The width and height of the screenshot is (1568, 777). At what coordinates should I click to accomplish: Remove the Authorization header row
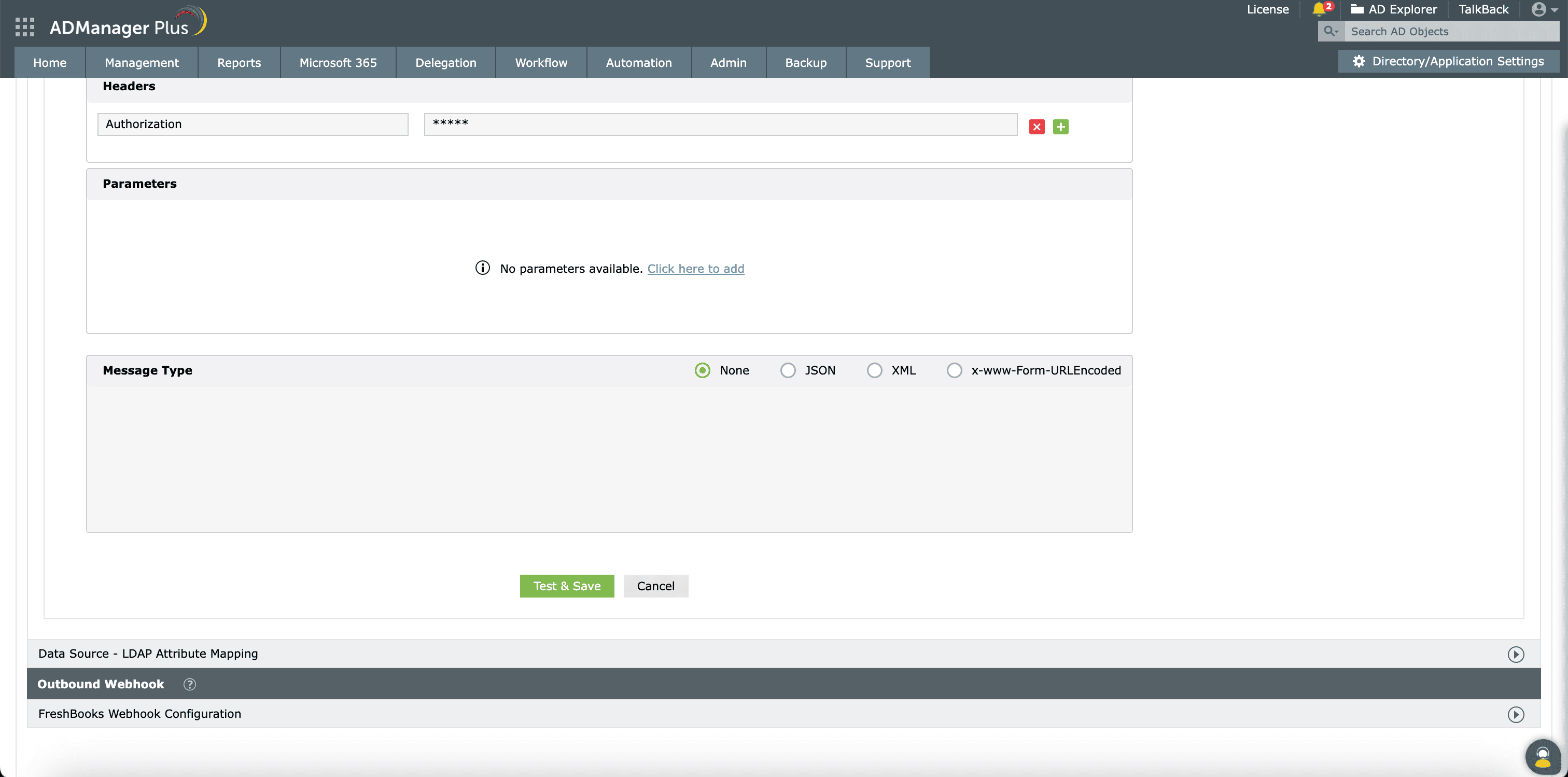(x=1037, y=127)
